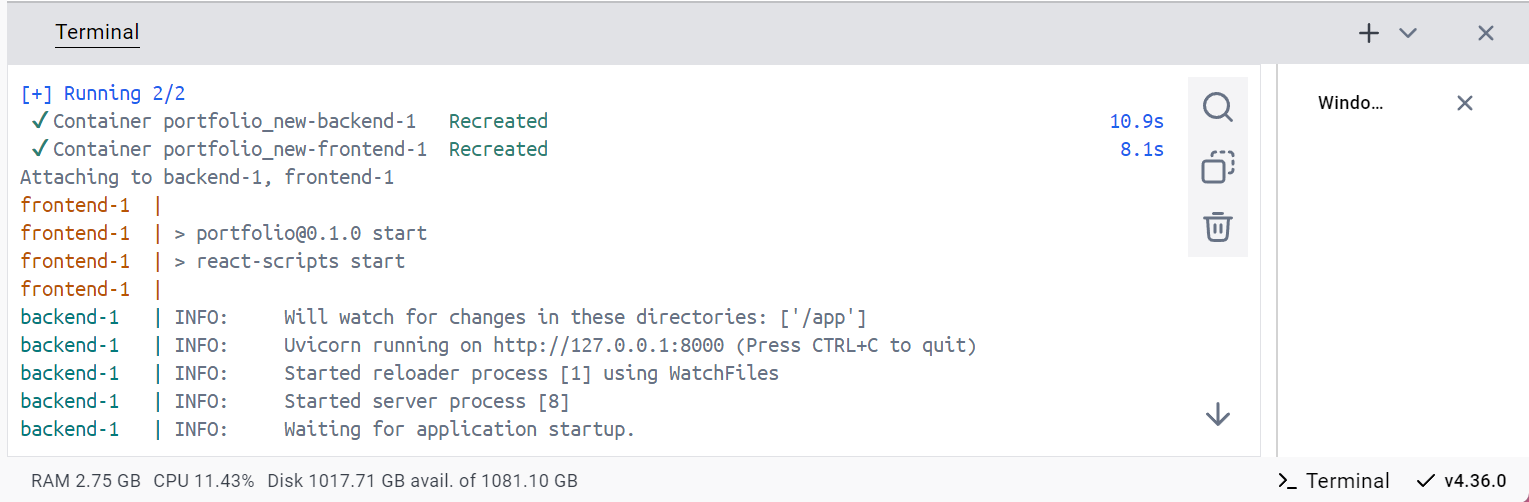Viewport: 1529px width, 502px height.
Task: Click the status bar terminal prompt icon
Action: tap(1287, 481)
